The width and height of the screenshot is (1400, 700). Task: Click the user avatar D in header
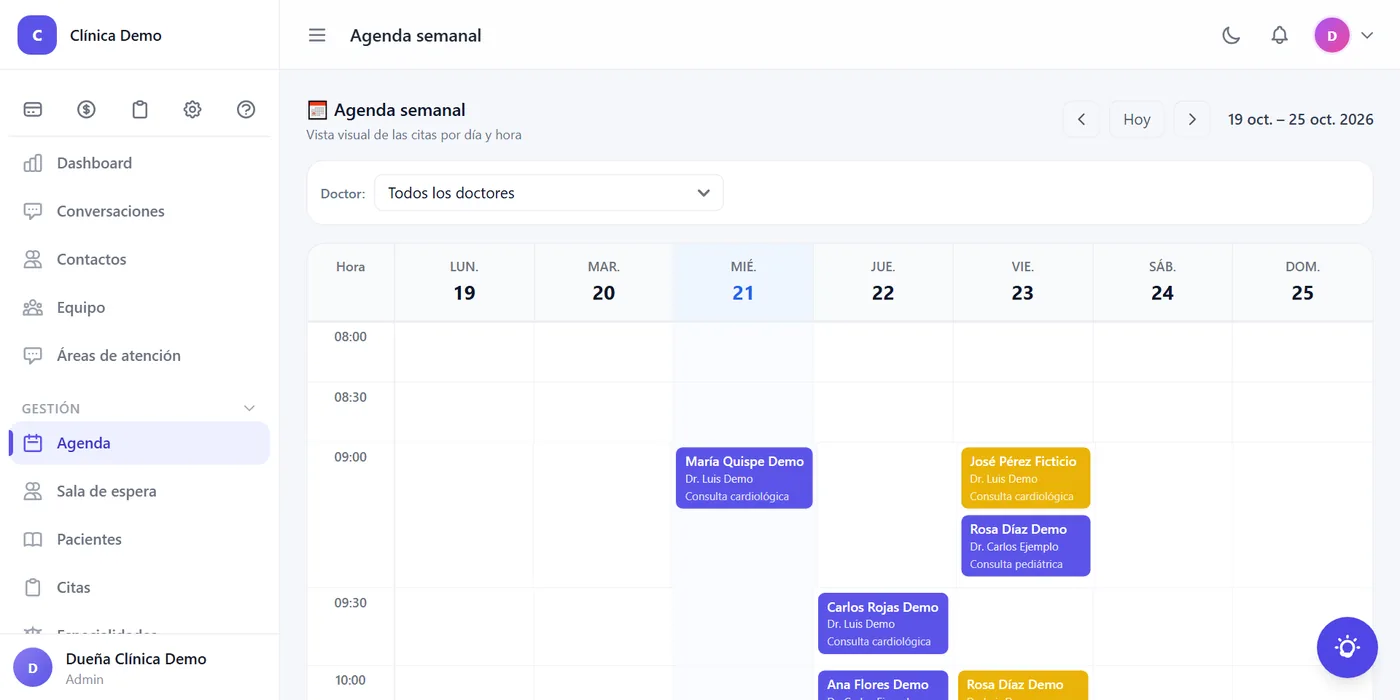[1331, 35]
